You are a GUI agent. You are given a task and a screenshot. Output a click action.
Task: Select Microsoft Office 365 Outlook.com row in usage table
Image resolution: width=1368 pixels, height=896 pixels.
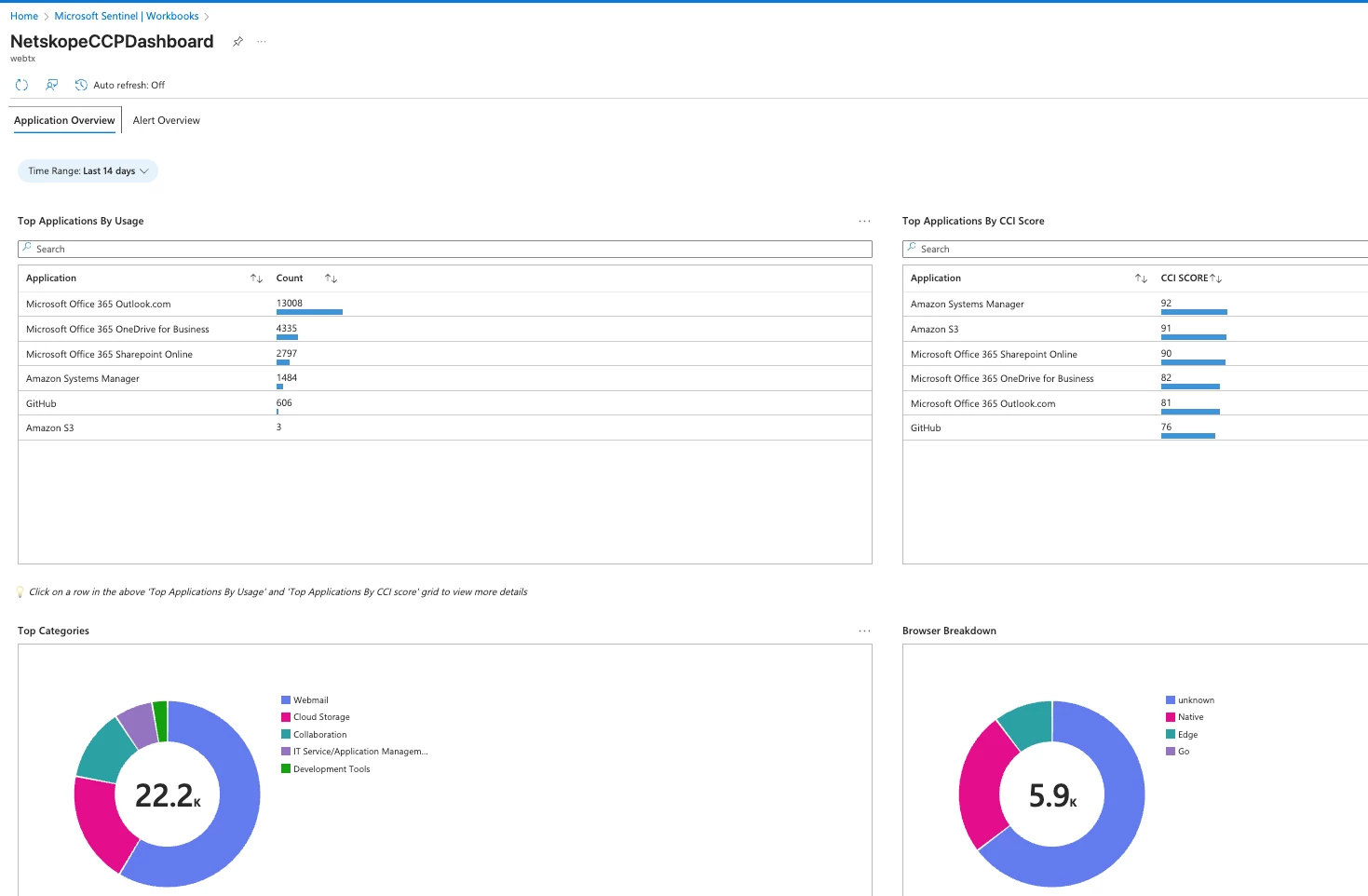coord(445,304)
